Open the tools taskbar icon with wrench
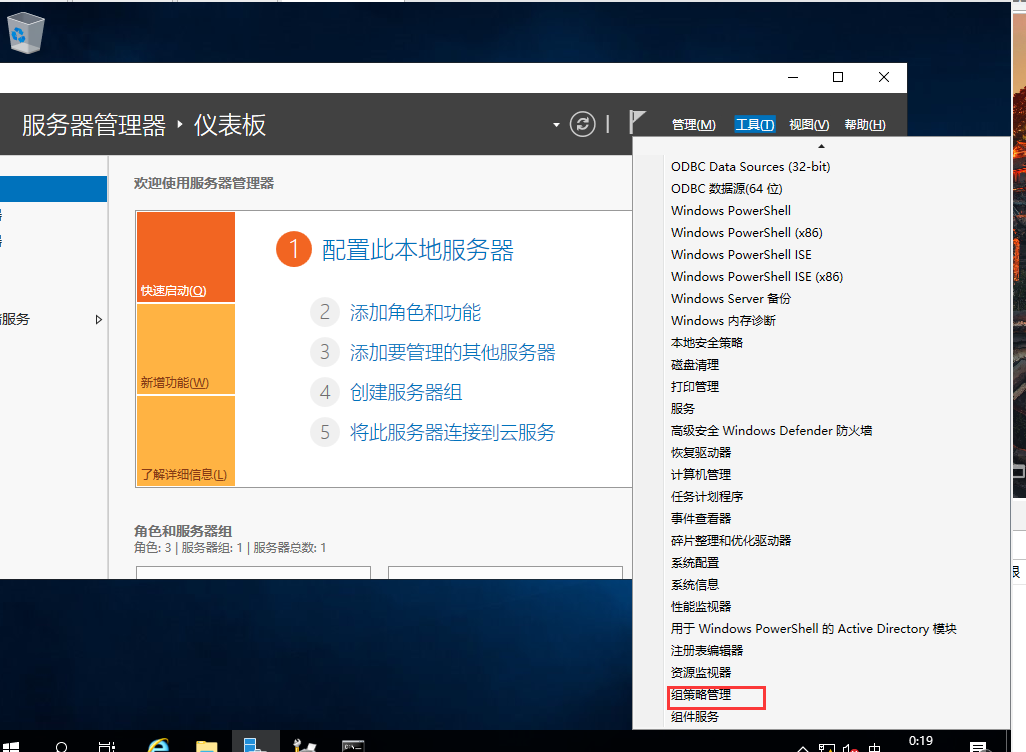Viewport: 1026px width, 752px height. 304,745
